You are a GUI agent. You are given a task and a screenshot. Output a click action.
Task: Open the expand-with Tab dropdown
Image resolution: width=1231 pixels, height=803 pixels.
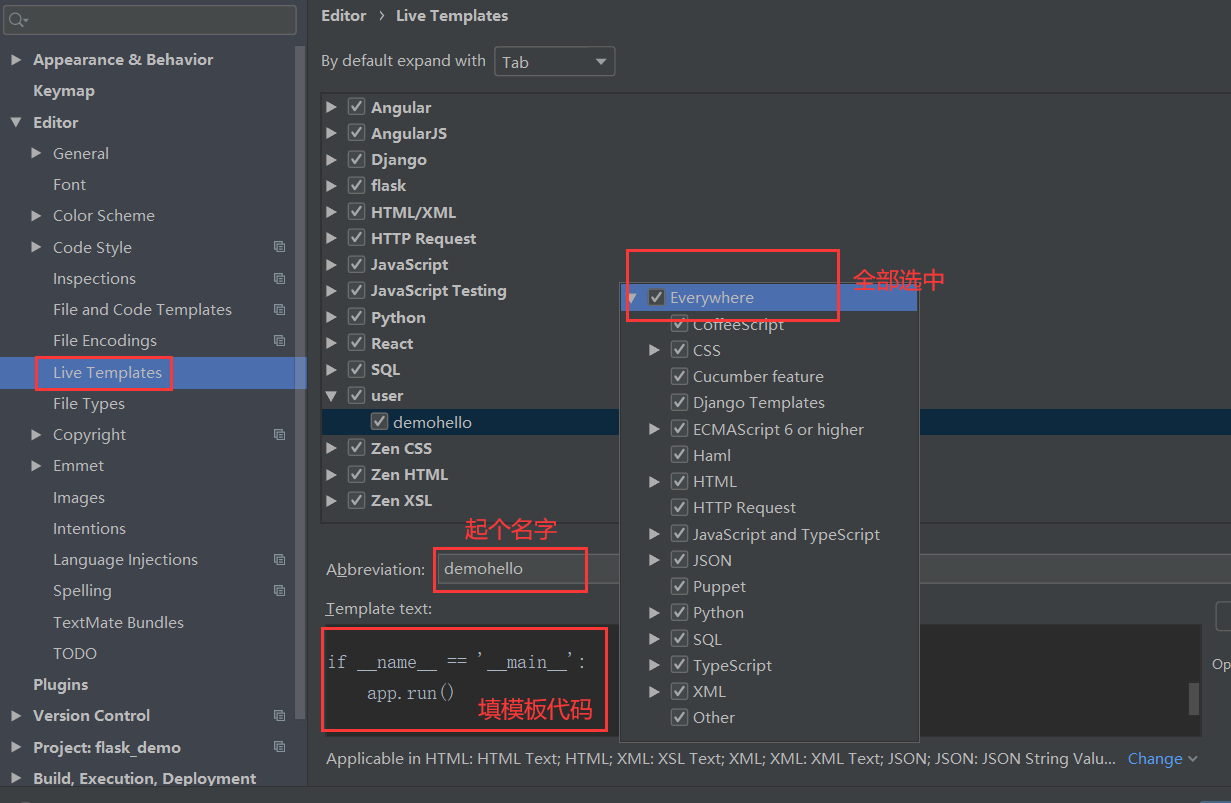(x=554, y=62)
